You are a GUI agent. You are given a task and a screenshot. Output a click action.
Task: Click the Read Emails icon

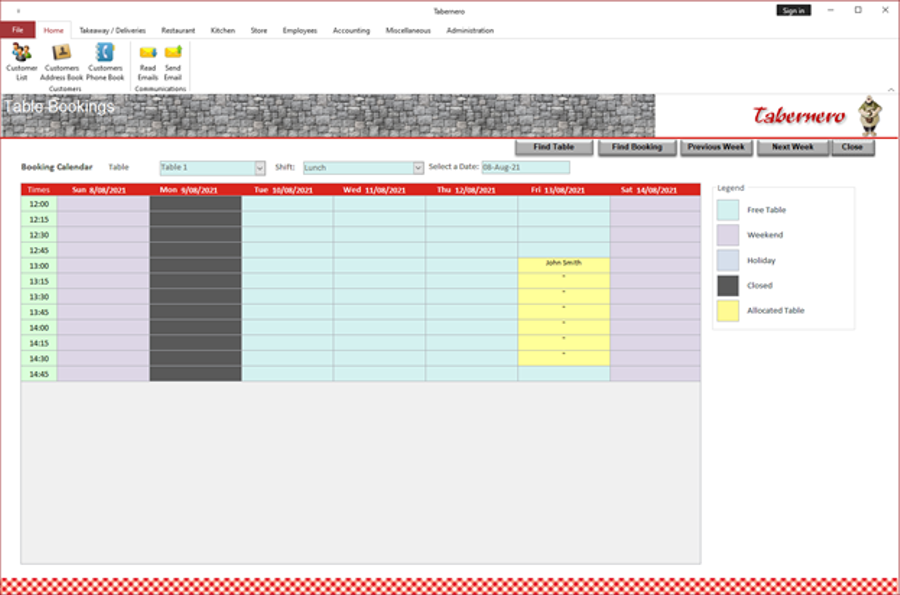coord(148,63)
